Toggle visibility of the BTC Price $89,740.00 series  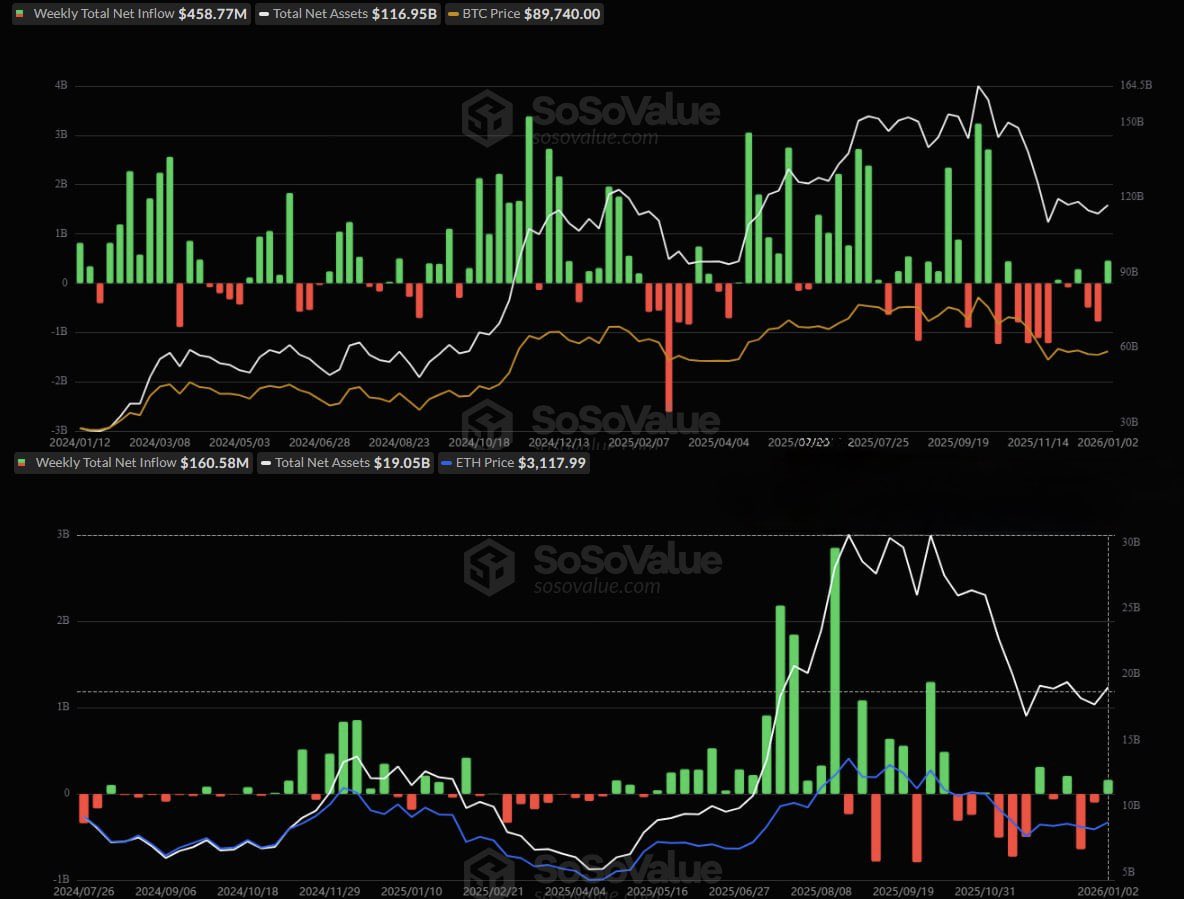click(x=523, y=13)
